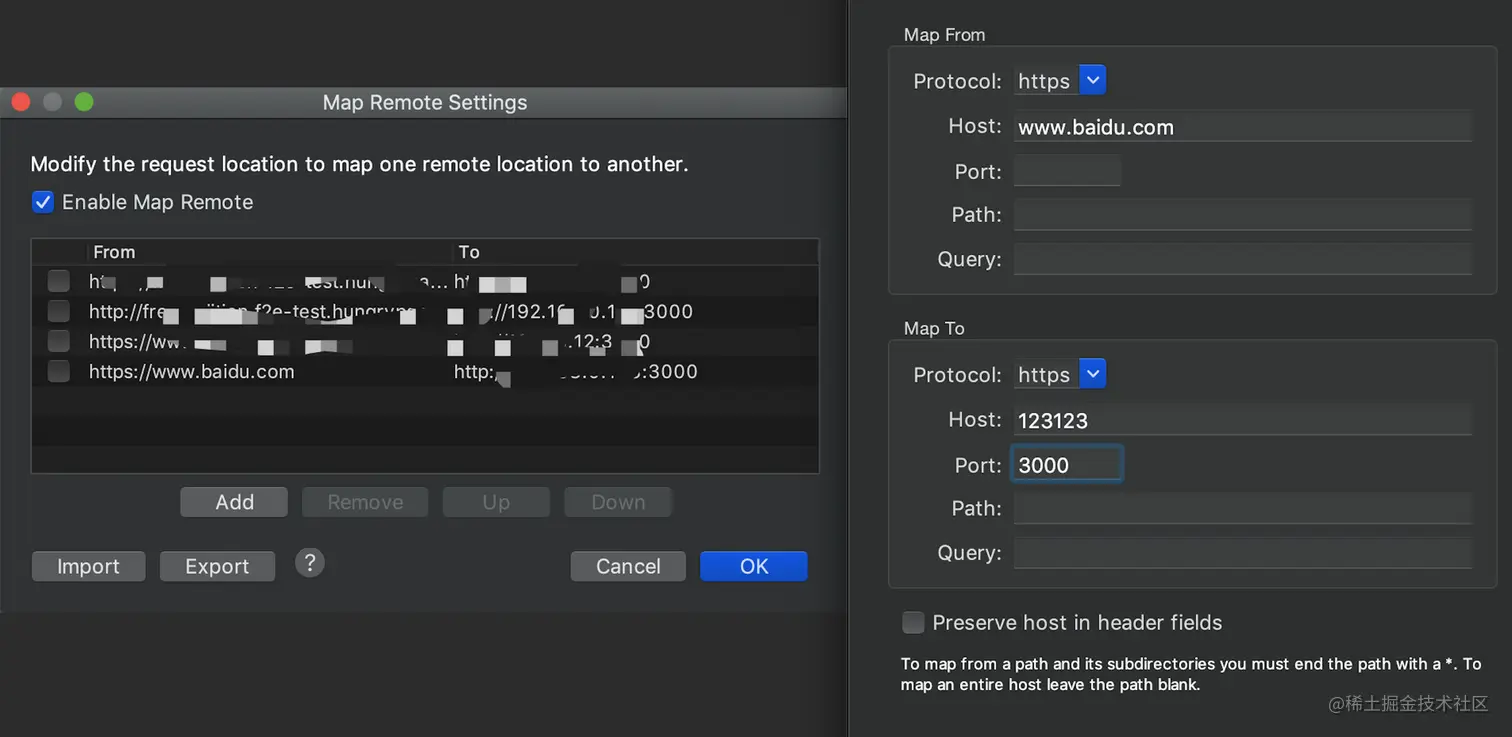Click Map From Path field
Viewport: 1512px width, 737px height.
(1242, 215)
